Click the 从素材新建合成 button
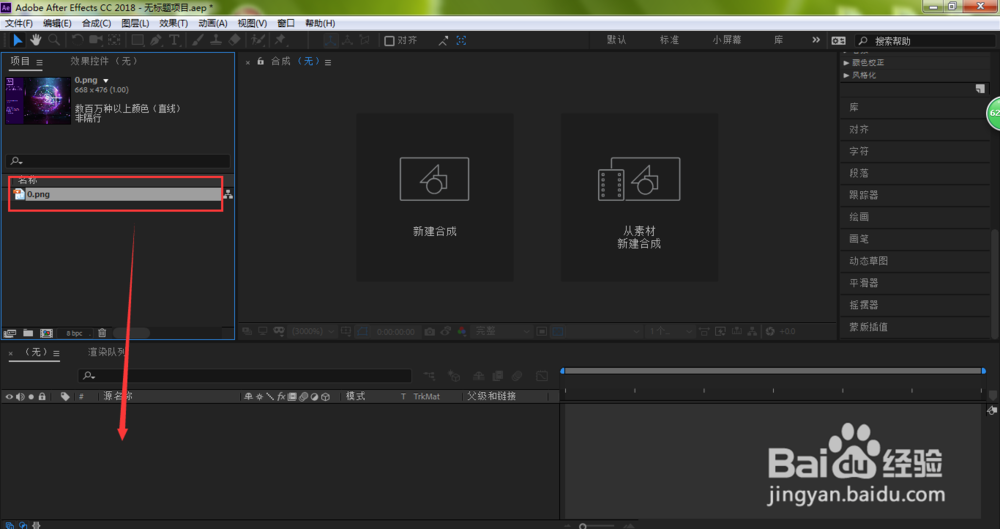 pyautogui.click(x=639, y=197)
